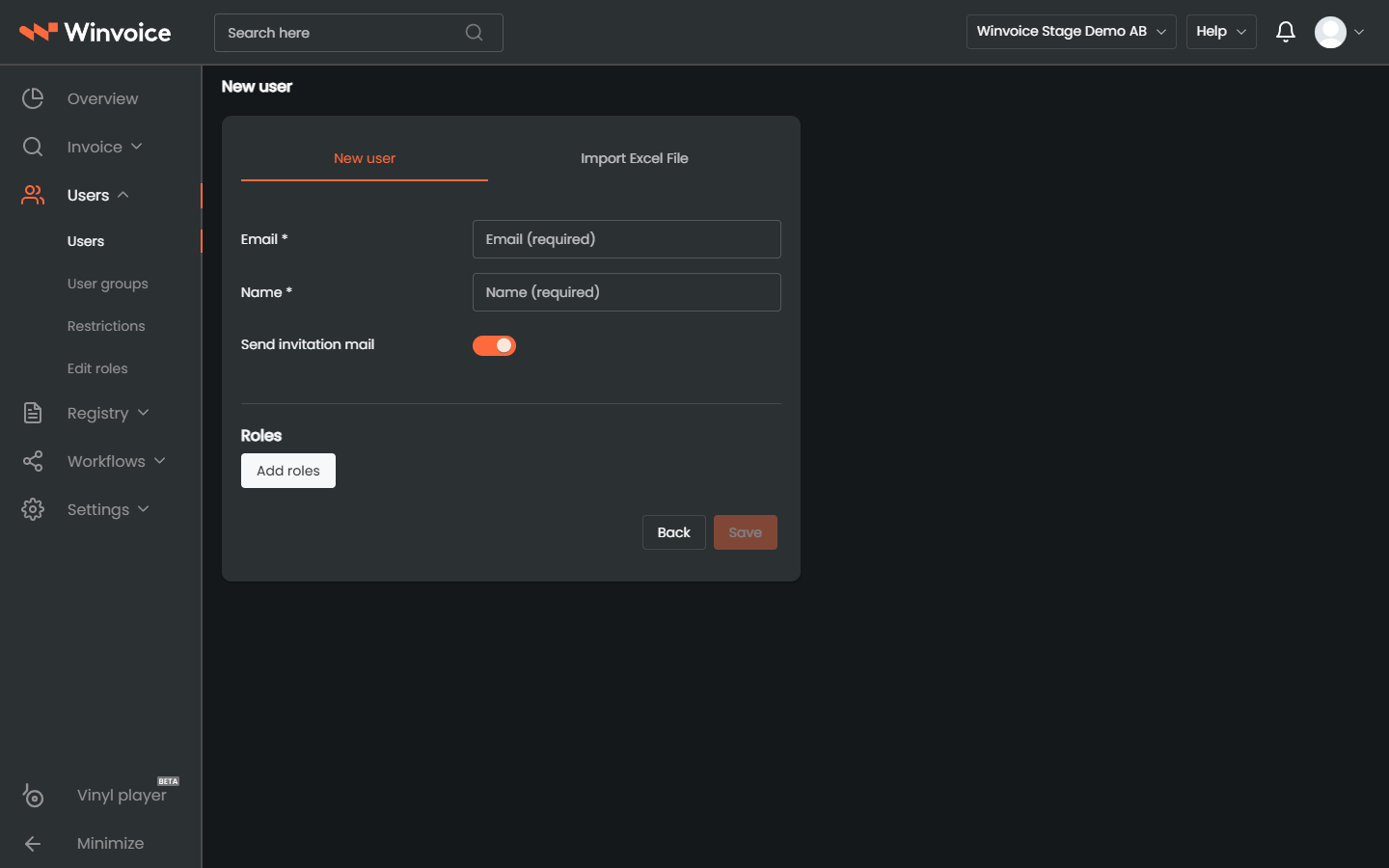Click the Winvoice logo
This screenshot has width=1389, height=868.
[x=95, y=32]
